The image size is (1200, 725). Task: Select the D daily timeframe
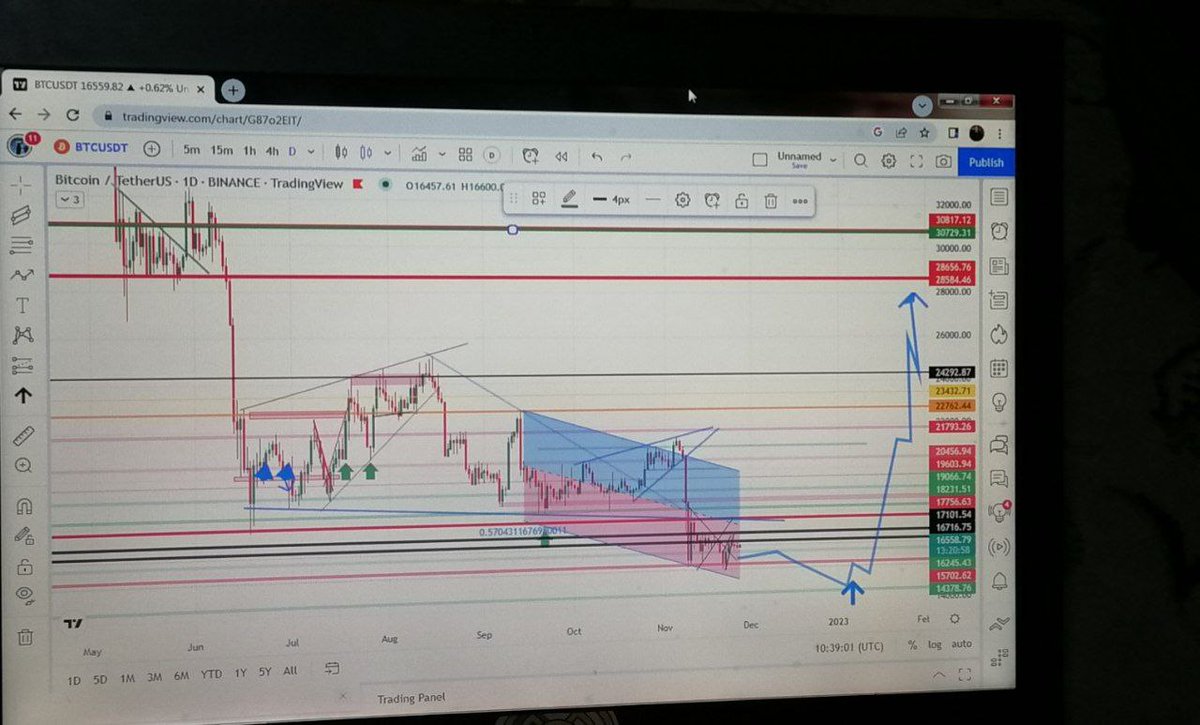pos(293,150)
